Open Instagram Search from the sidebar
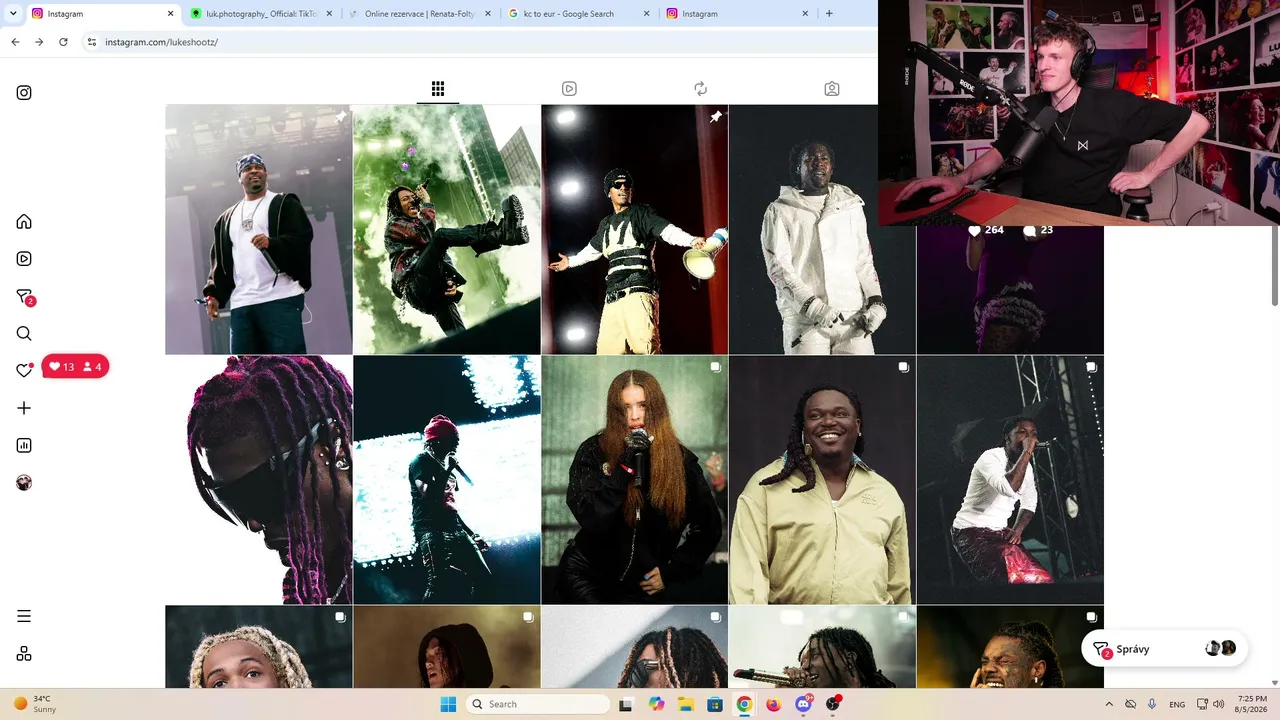The height and width of the screenshot is (720, 1280). (x=24, y=334)
